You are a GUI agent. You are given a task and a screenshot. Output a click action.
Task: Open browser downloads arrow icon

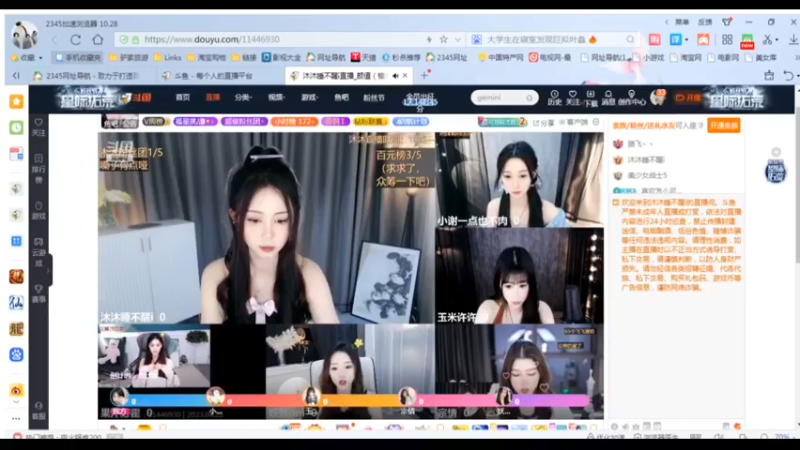click(x=793, y=39)
